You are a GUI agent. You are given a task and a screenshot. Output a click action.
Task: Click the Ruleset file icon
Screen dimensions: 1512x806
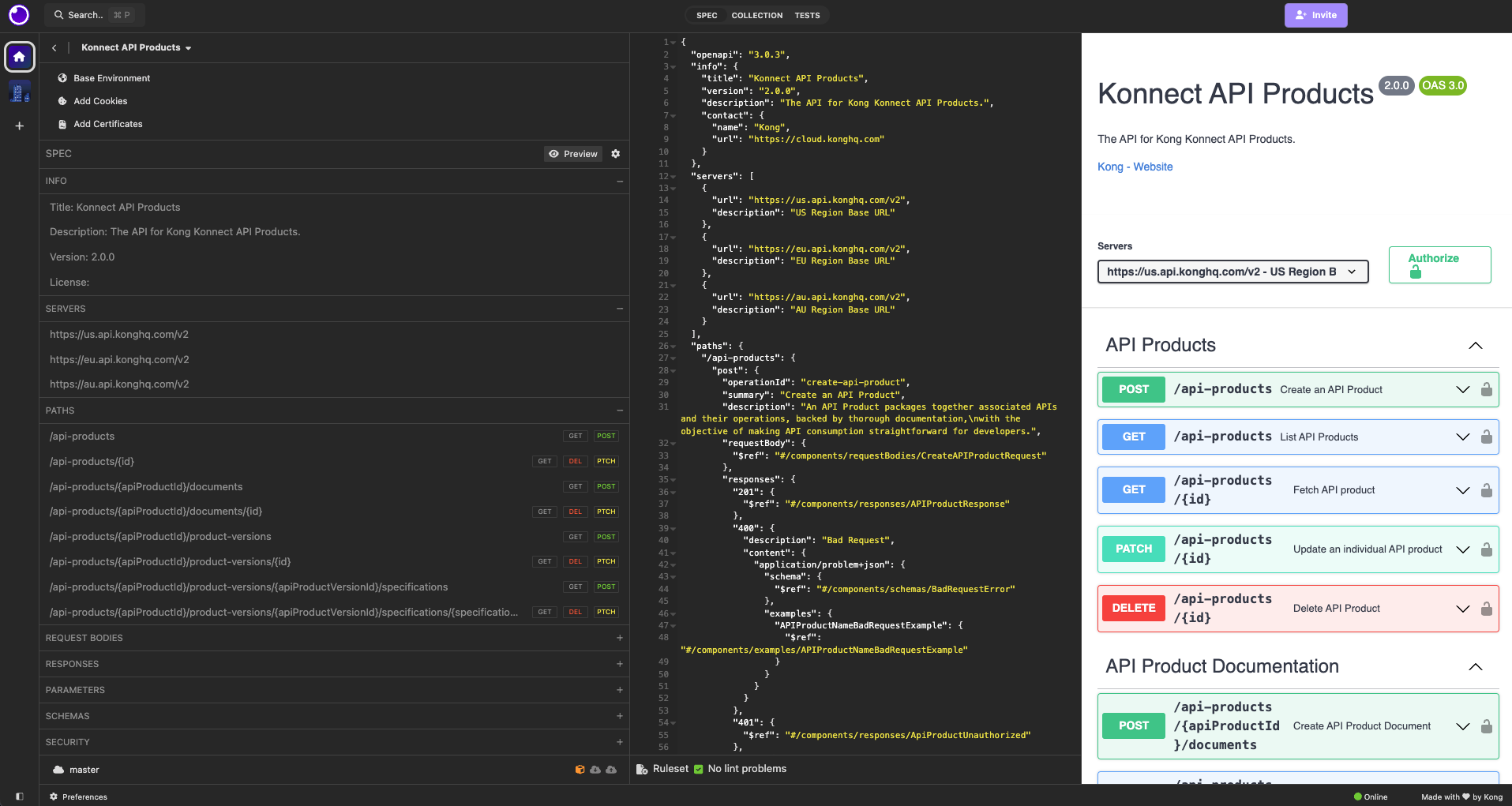click(642, 769)
